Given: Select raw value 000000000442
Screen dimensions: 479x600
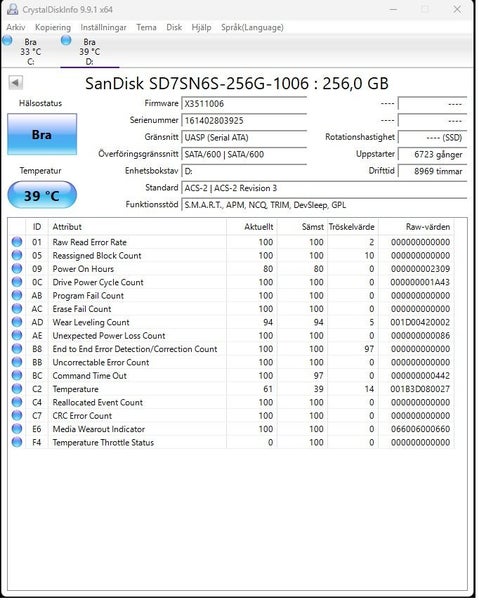Looking at the screenshot, I should click(420, 375).
